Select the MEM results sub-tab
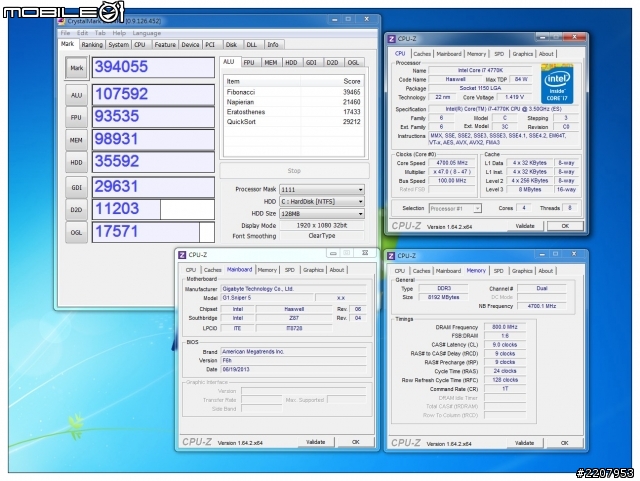The width and height of the screenshot is (640, 481). coord(271,62)
